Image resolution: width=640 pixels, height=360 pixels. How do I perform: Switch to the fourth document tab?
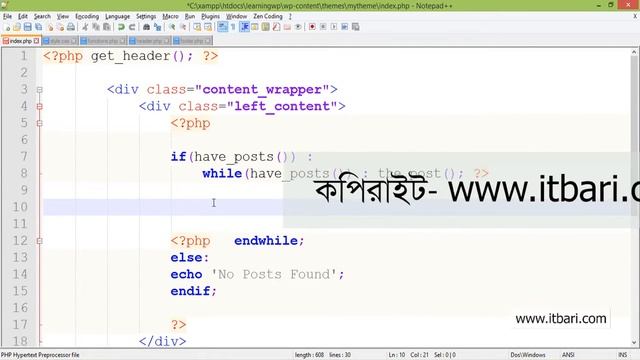tap(149, 41)
